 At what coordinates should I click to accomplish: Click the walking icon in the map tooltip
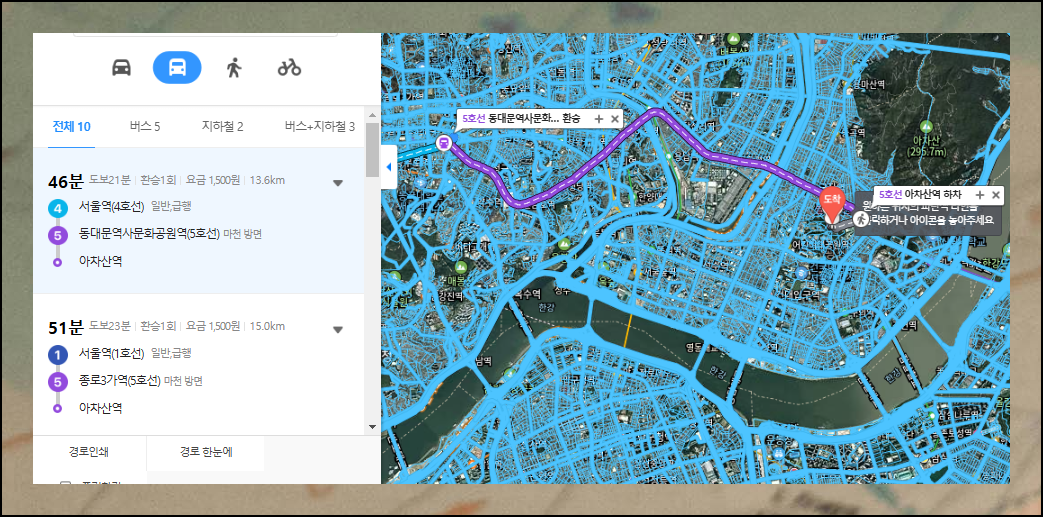tap(861, 218)
